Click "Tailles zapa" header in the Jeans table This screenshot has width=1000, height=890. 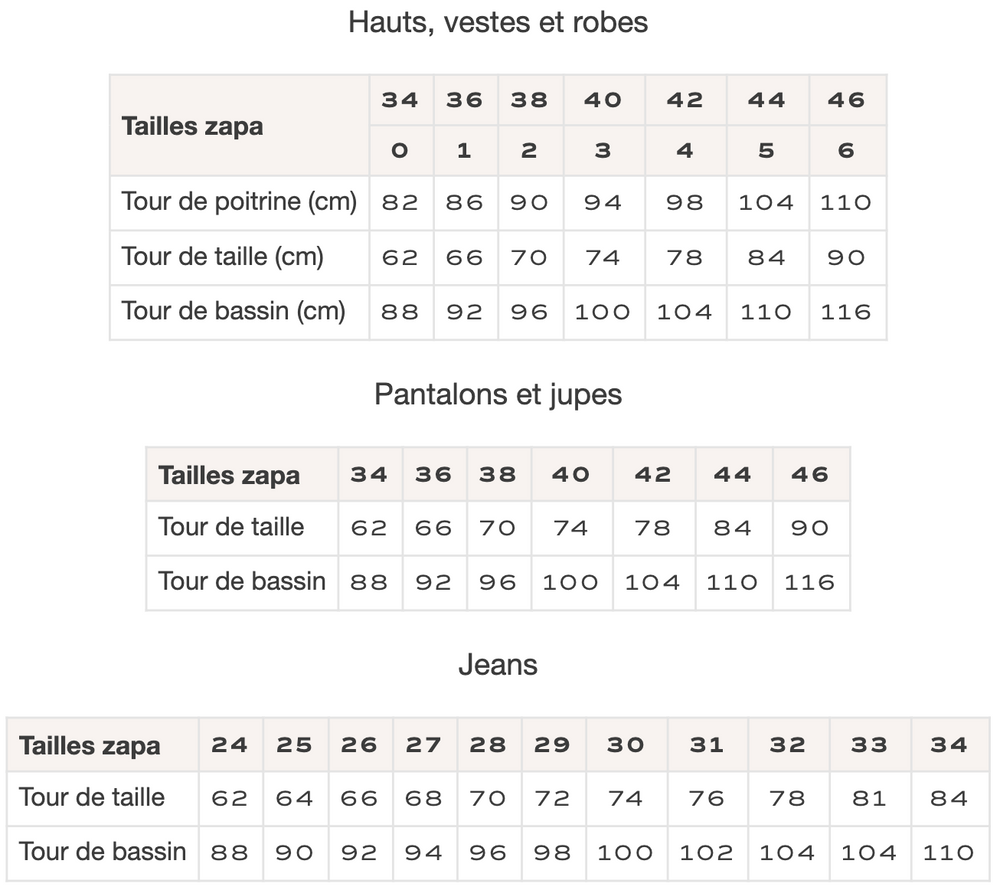(90, 746)
